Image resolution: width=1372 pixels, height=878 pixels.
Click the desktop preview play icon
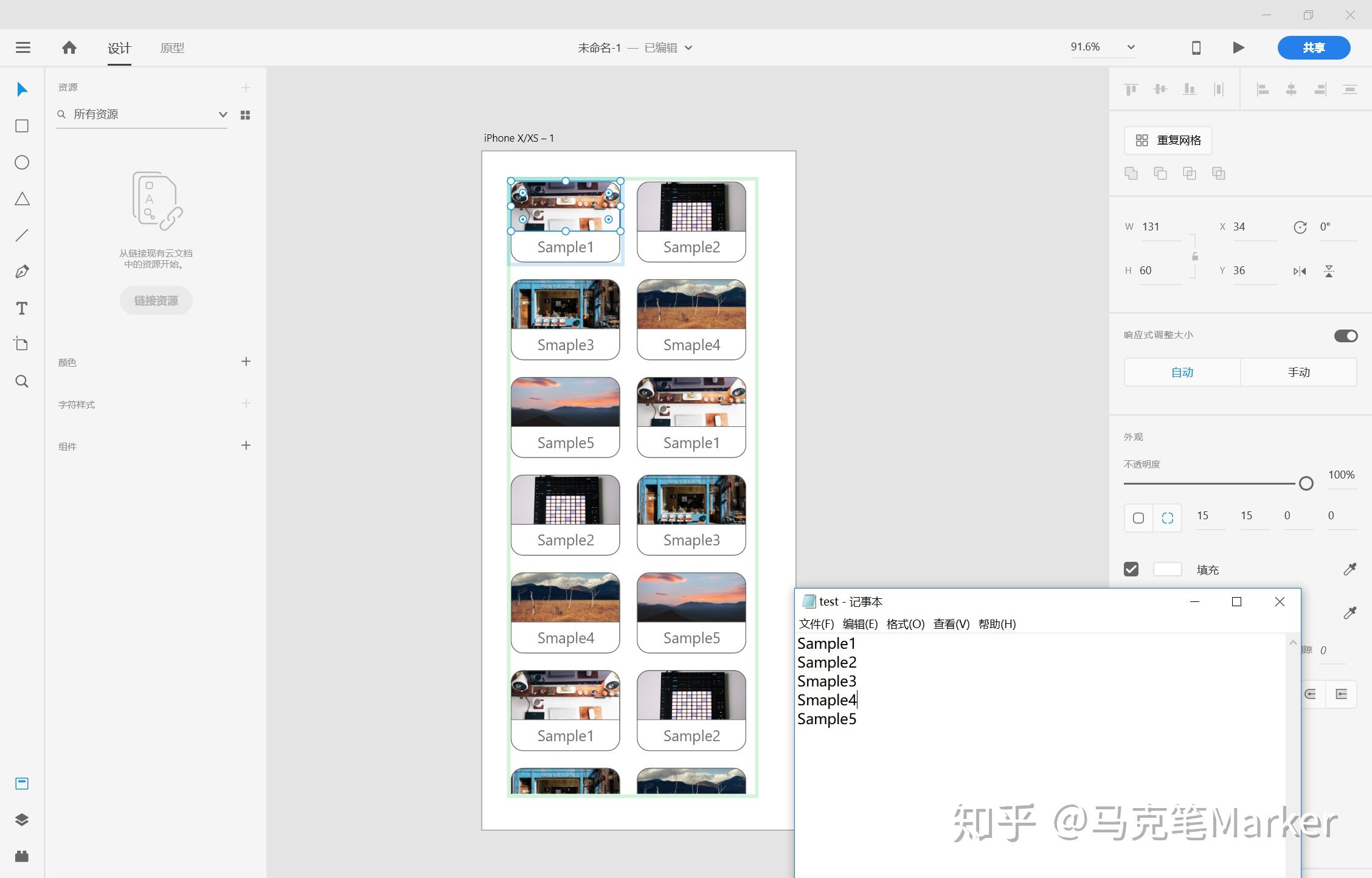point(1238,47)
